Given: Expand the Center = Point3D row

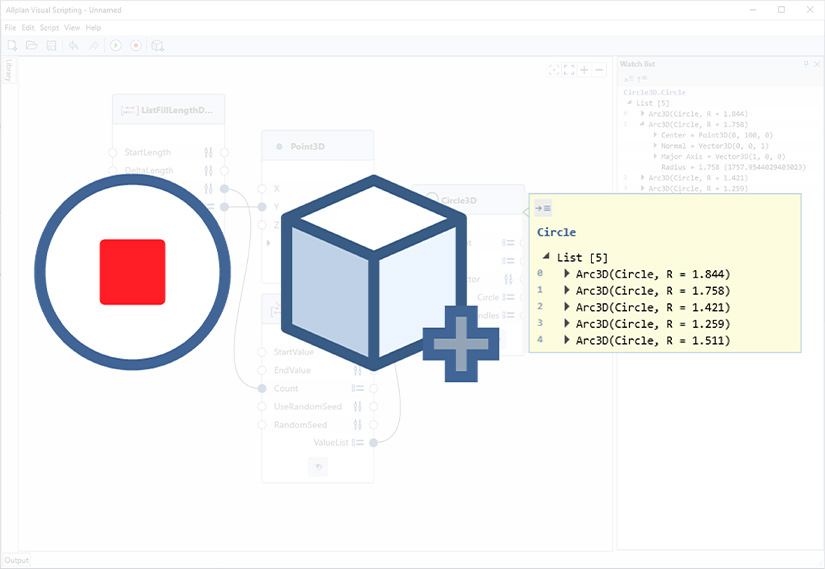Looking at the screenshot, I should pos(655,135).
